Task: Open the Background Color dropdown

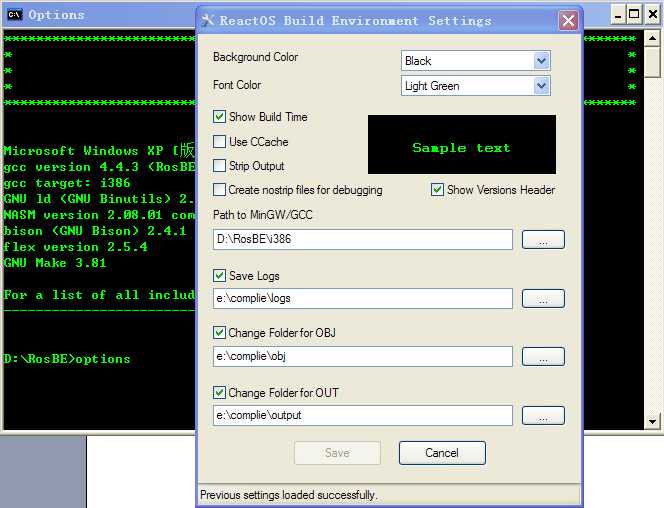Action: point(541,61)
